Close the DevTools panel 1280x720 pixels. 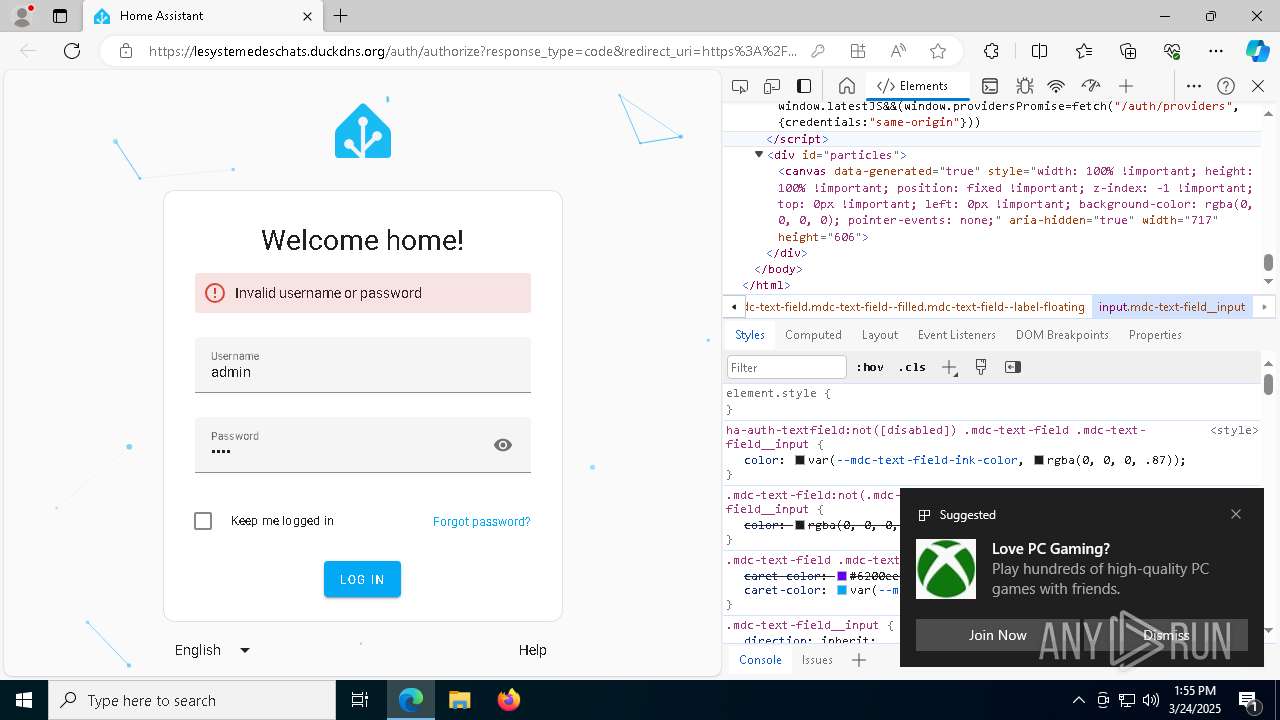click(x=1258, y=86)
